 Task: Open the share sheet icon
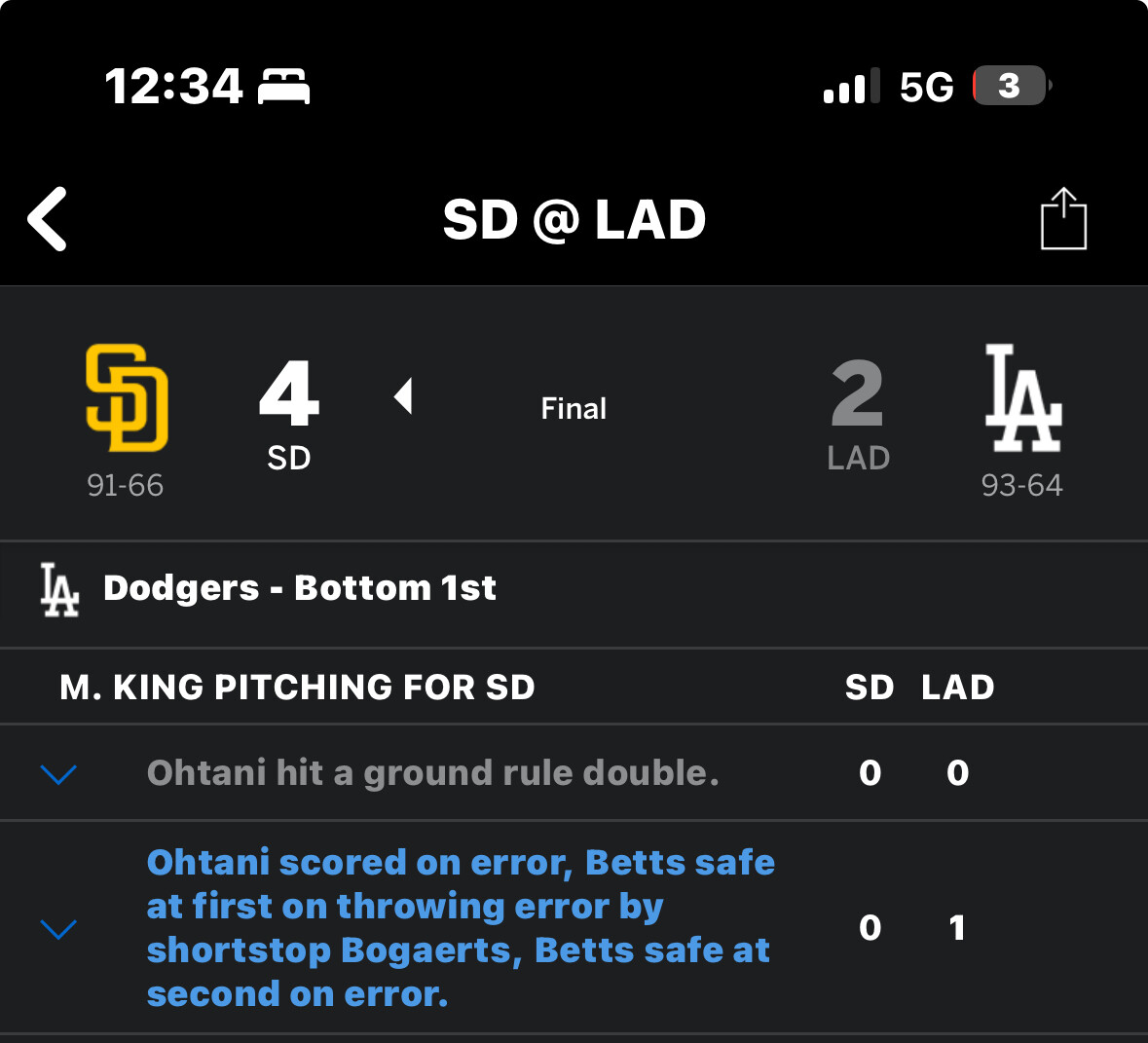pyautogui.click(x=1063, y=219)
